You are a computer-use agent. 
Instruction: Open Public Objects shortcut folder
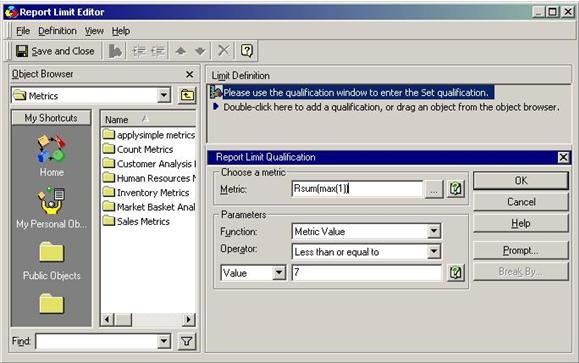click(x=51, y=260)
